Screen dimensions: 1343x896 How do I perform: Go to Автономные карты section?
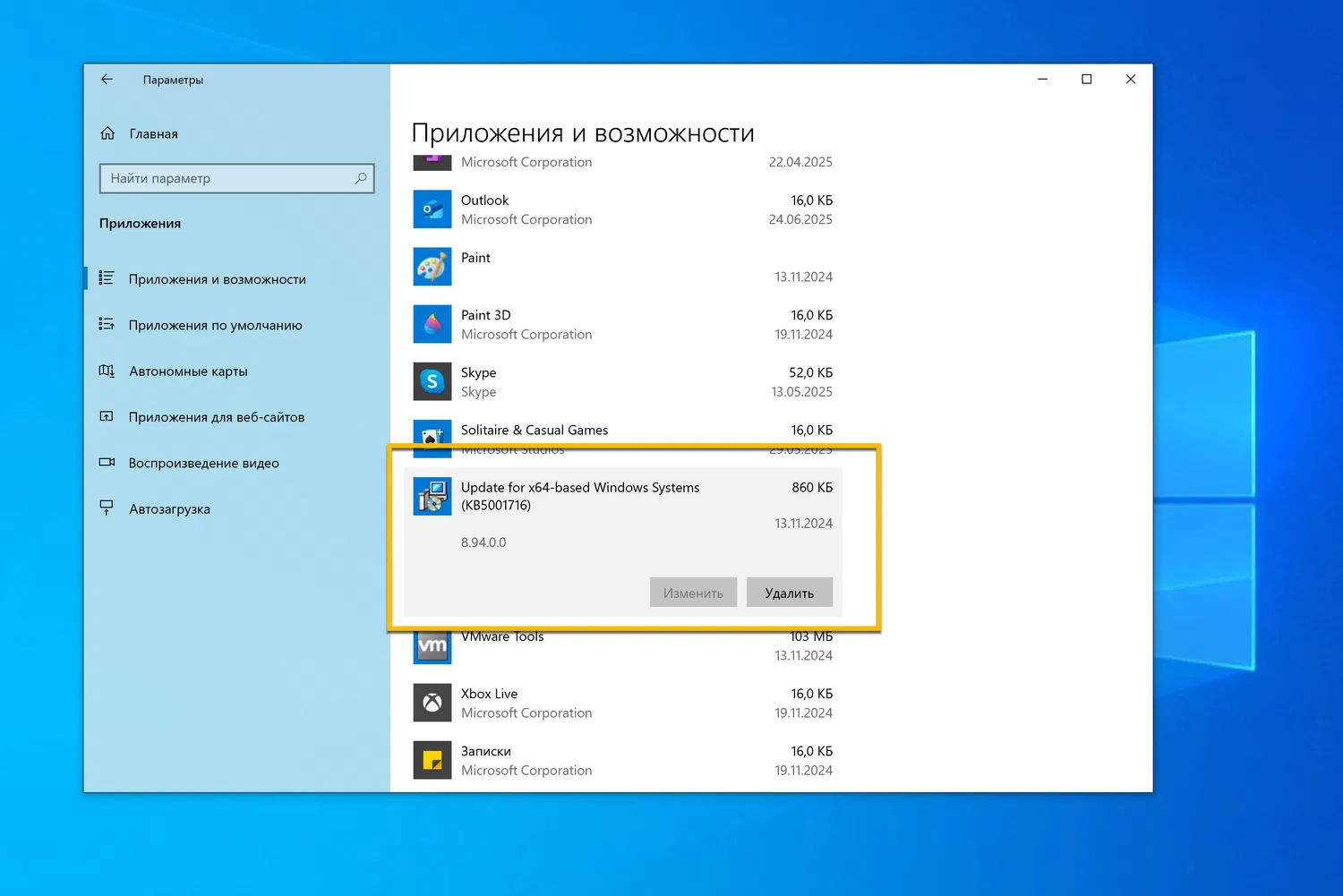pos(188,371)
